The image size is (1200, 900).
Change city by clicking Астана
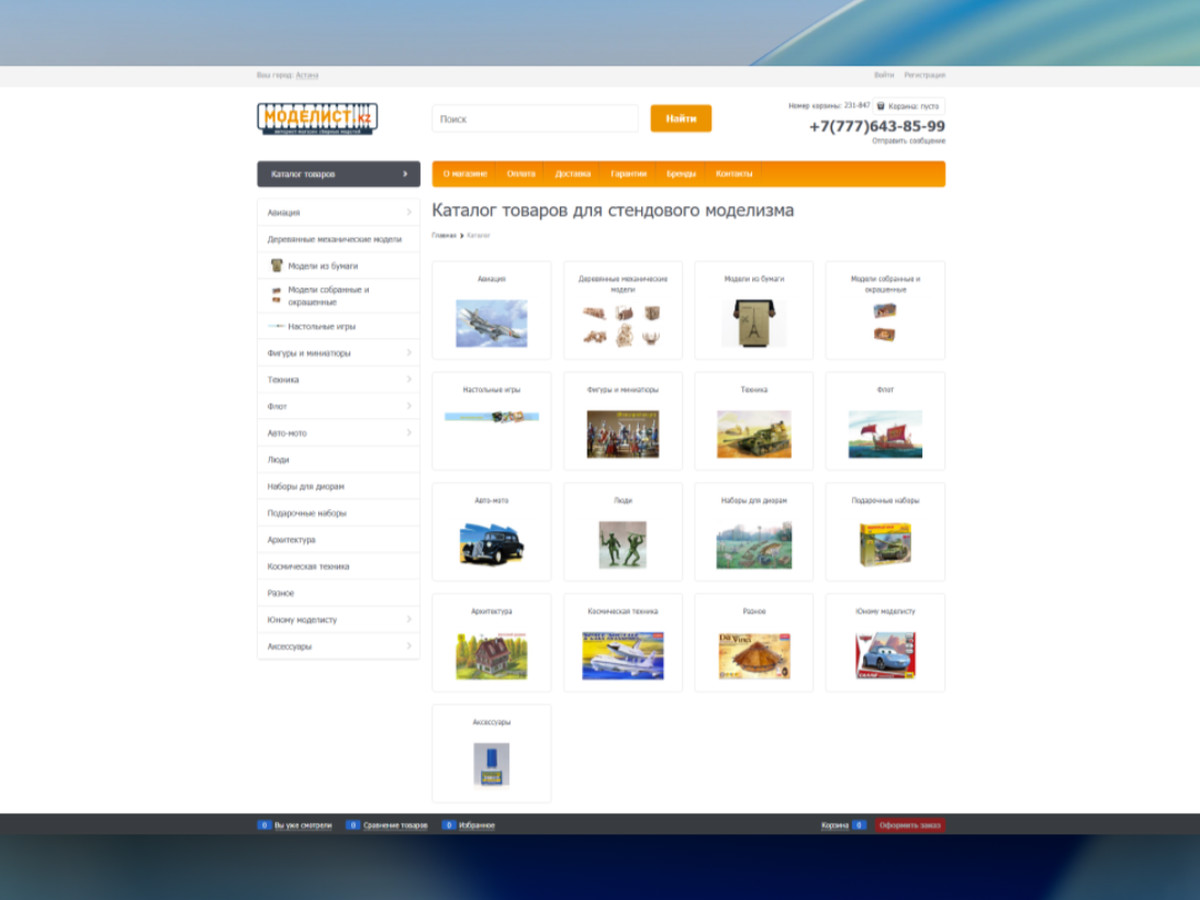click(x=307, y=75)
